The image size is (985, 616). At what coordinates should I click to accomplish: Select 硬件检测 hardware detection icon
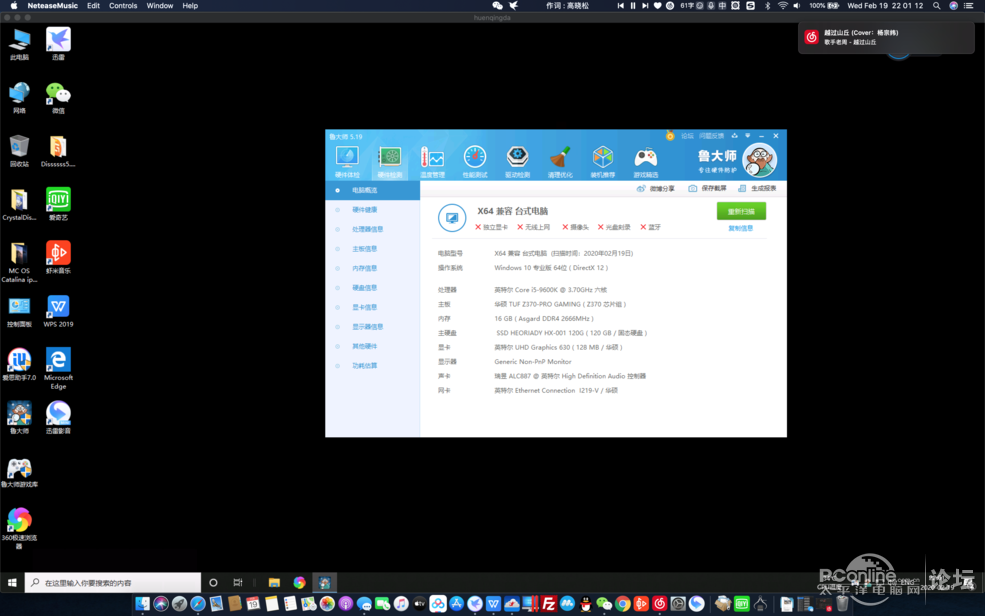(x=389, y=161)
